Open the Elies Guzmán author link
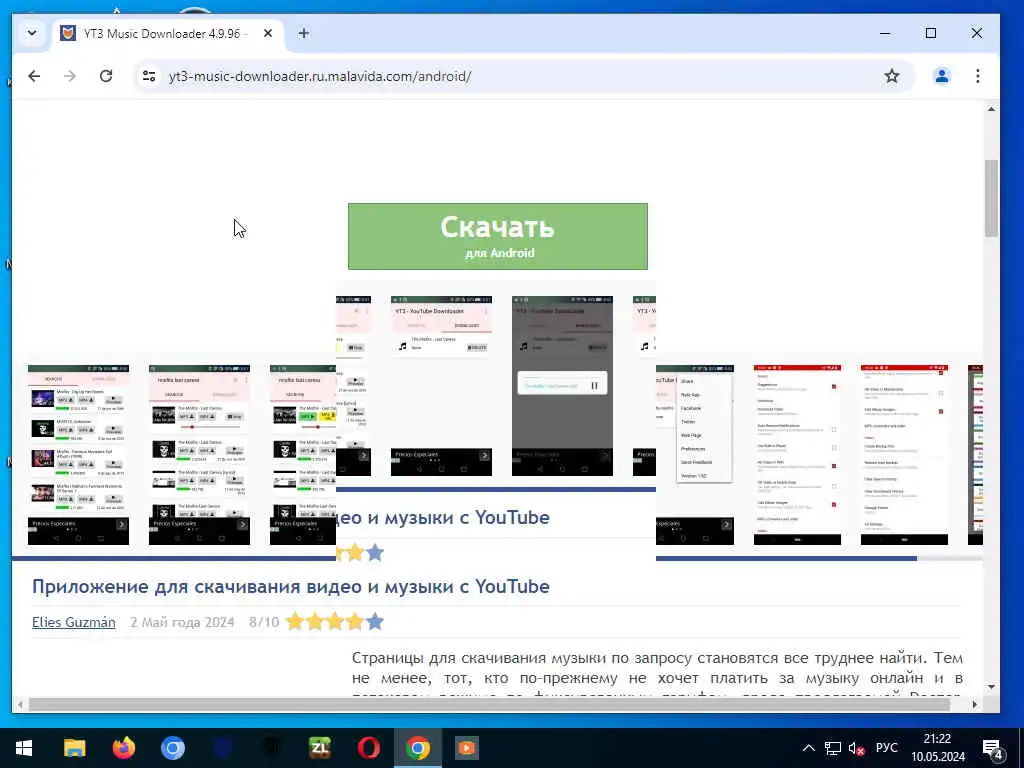 click(x=74, y=622)
